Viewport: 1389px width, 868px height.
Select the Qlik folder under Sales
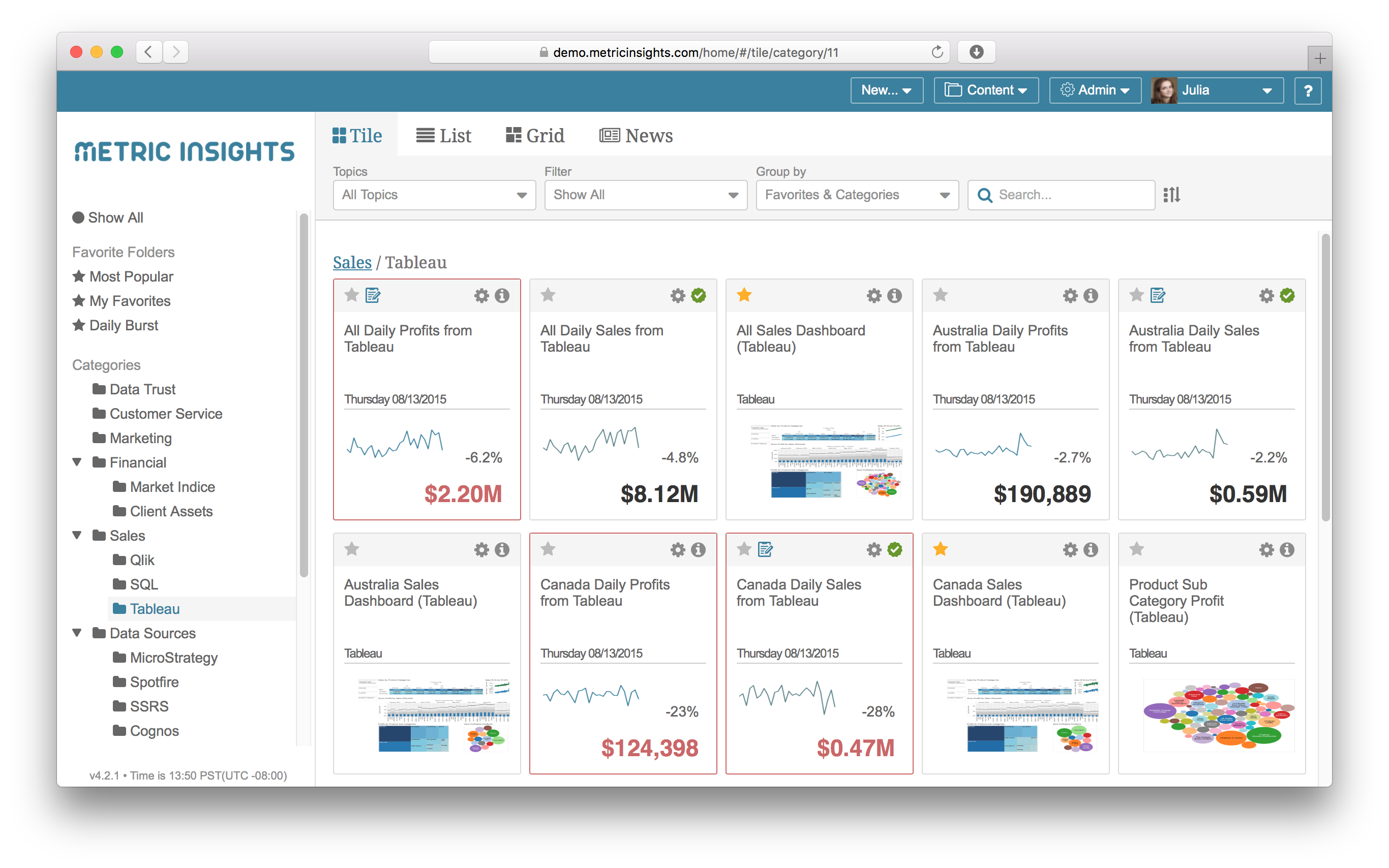coord(134,560)
